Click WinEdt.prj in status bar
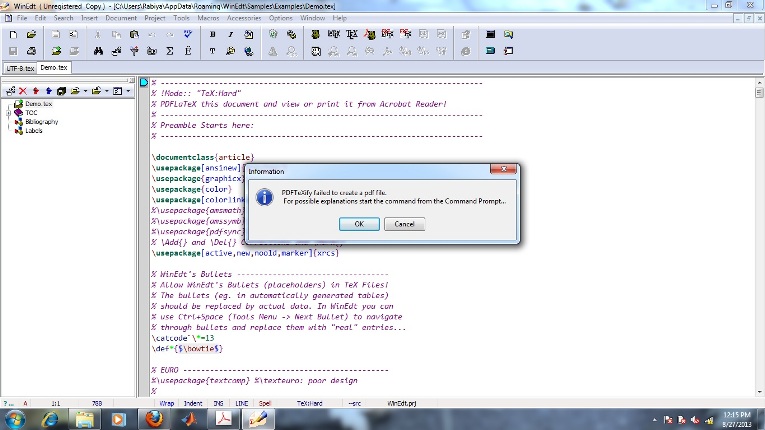 point(402,404)
